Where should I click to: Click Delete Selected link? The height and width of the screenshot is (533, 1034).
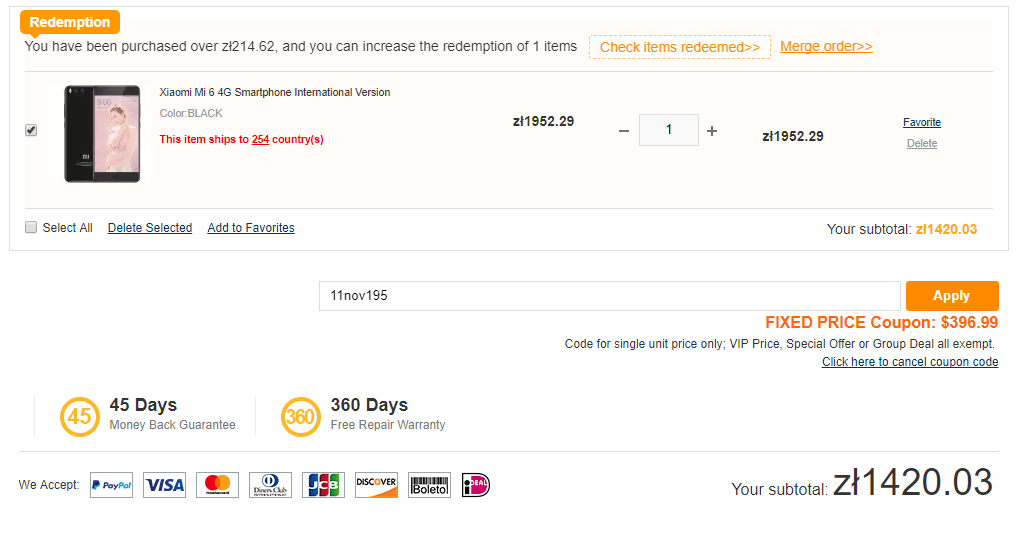coord(150,228)
